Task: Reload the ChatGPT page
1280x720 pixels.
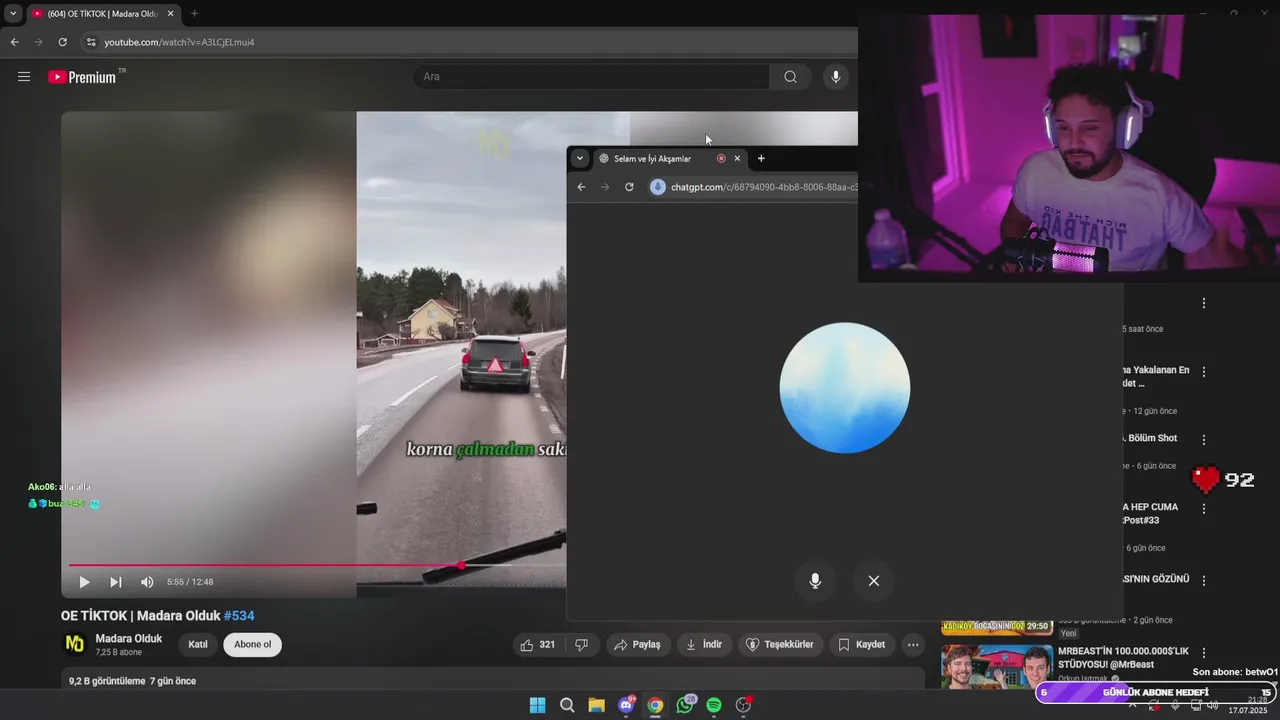Action: 629,187
